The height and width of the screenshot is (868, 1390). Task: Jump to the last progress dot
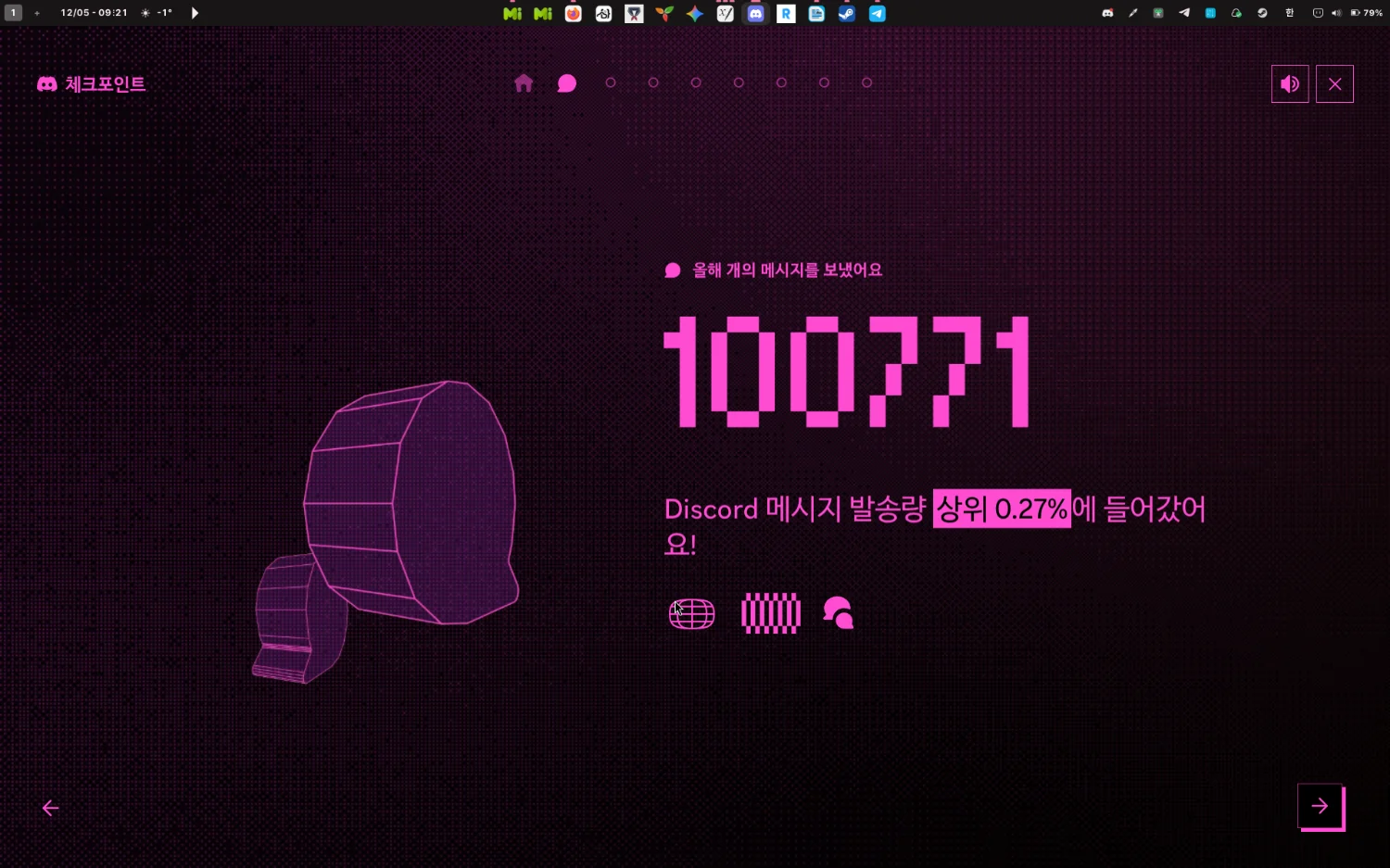point(866,83)
